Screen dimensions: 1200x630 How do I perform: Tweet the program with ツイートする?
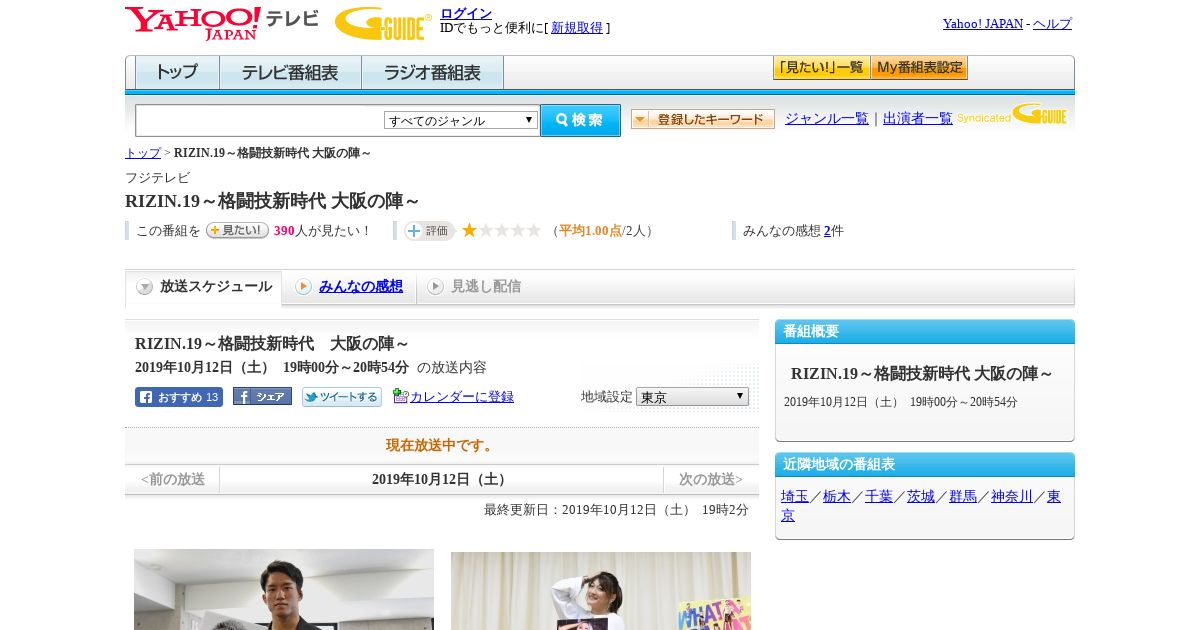click(342, 397)
